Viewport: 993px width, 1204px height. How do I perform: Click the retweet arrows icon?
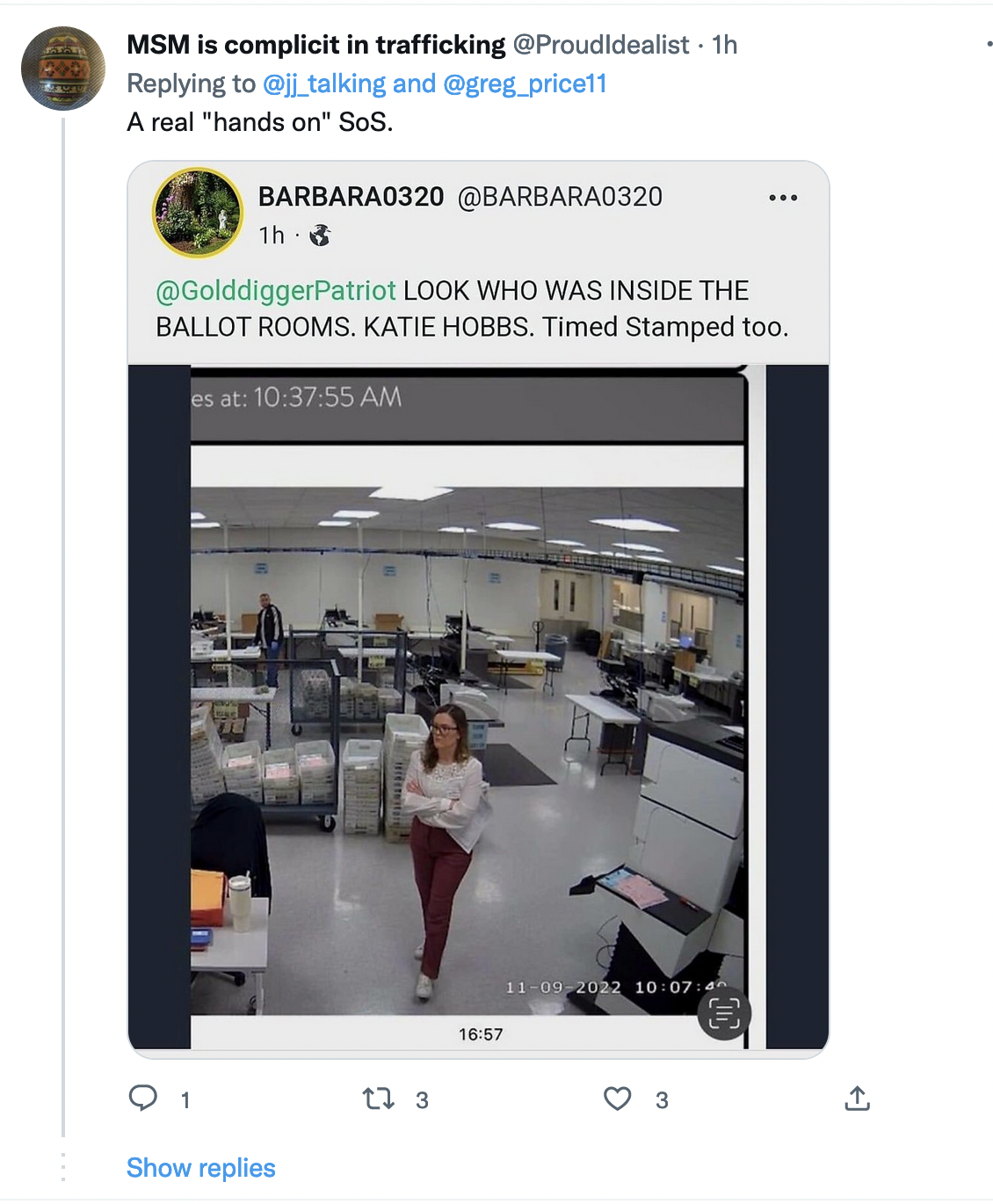[379, 1099]
